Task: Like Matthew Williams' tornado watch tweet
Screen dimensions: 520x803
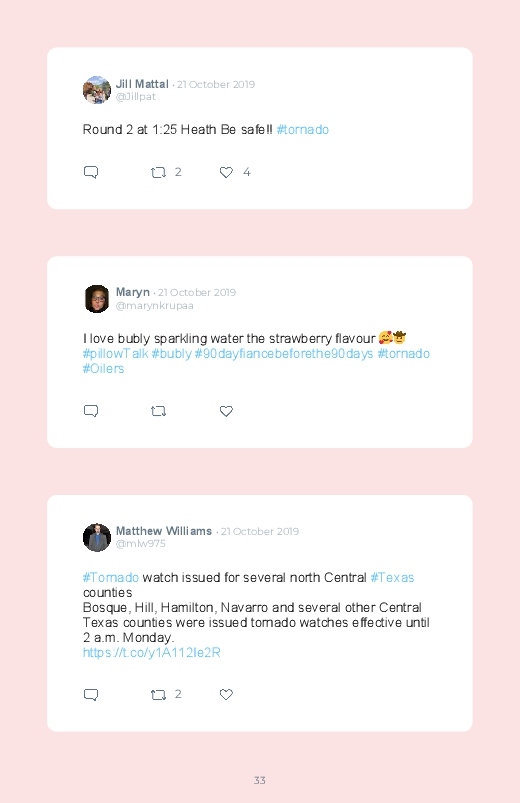Action: pos(226,694)
